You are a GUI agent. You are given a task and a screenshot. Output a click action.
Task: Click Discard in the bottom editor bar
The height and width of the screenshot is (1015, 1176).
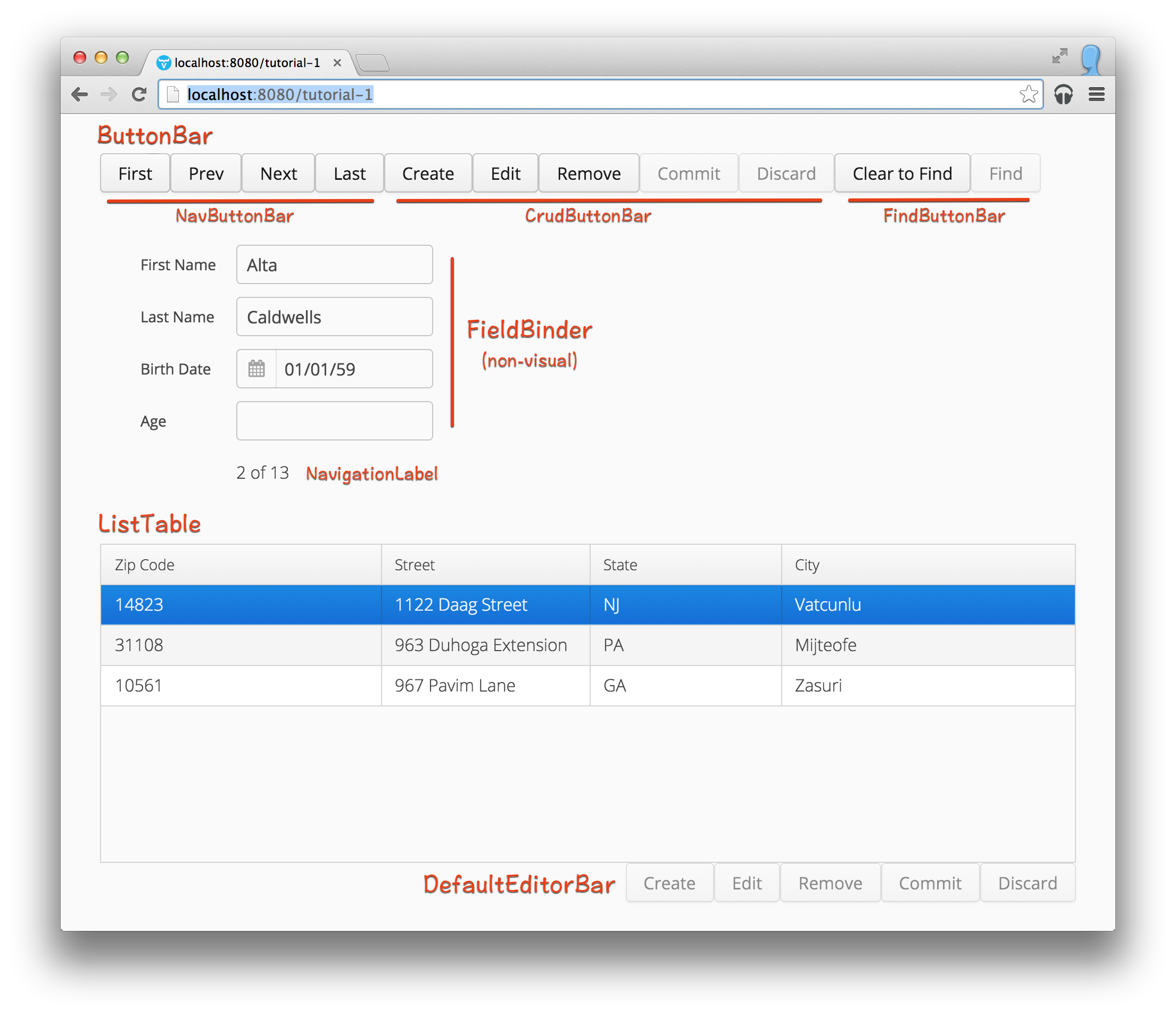click(x=1028, y=883)
